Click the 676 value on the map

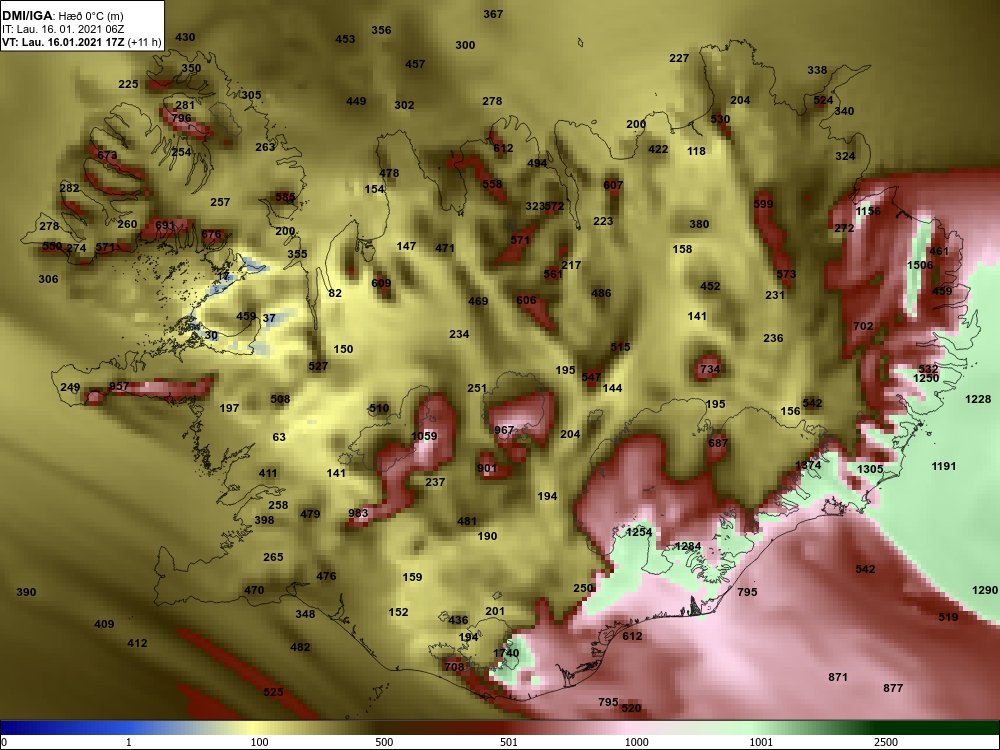coord(211,234)
